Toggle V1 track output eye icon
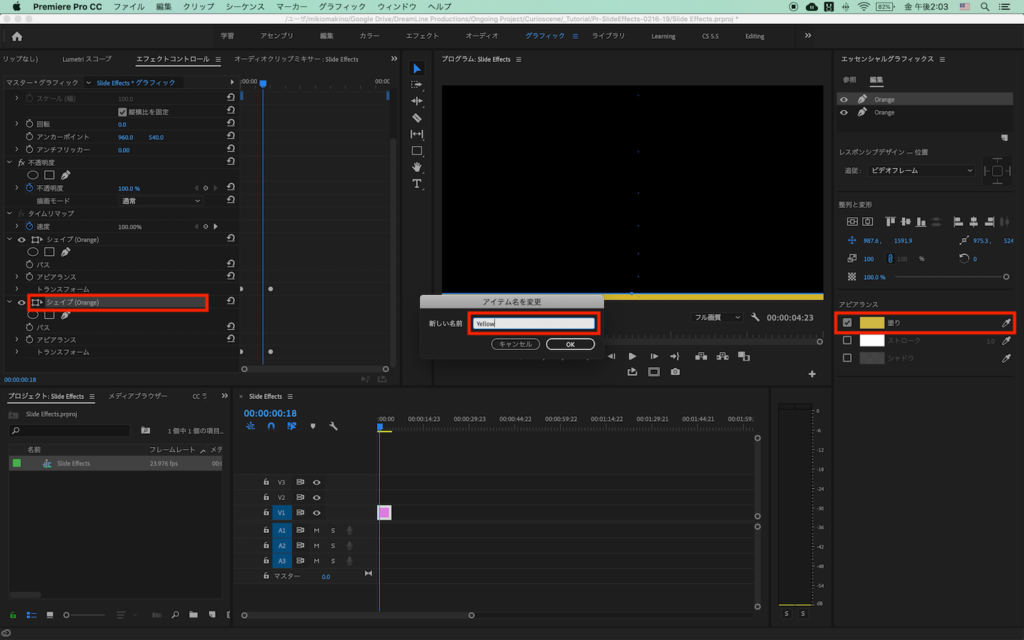This screenshot has width=1024, height=640. point(316,513)
